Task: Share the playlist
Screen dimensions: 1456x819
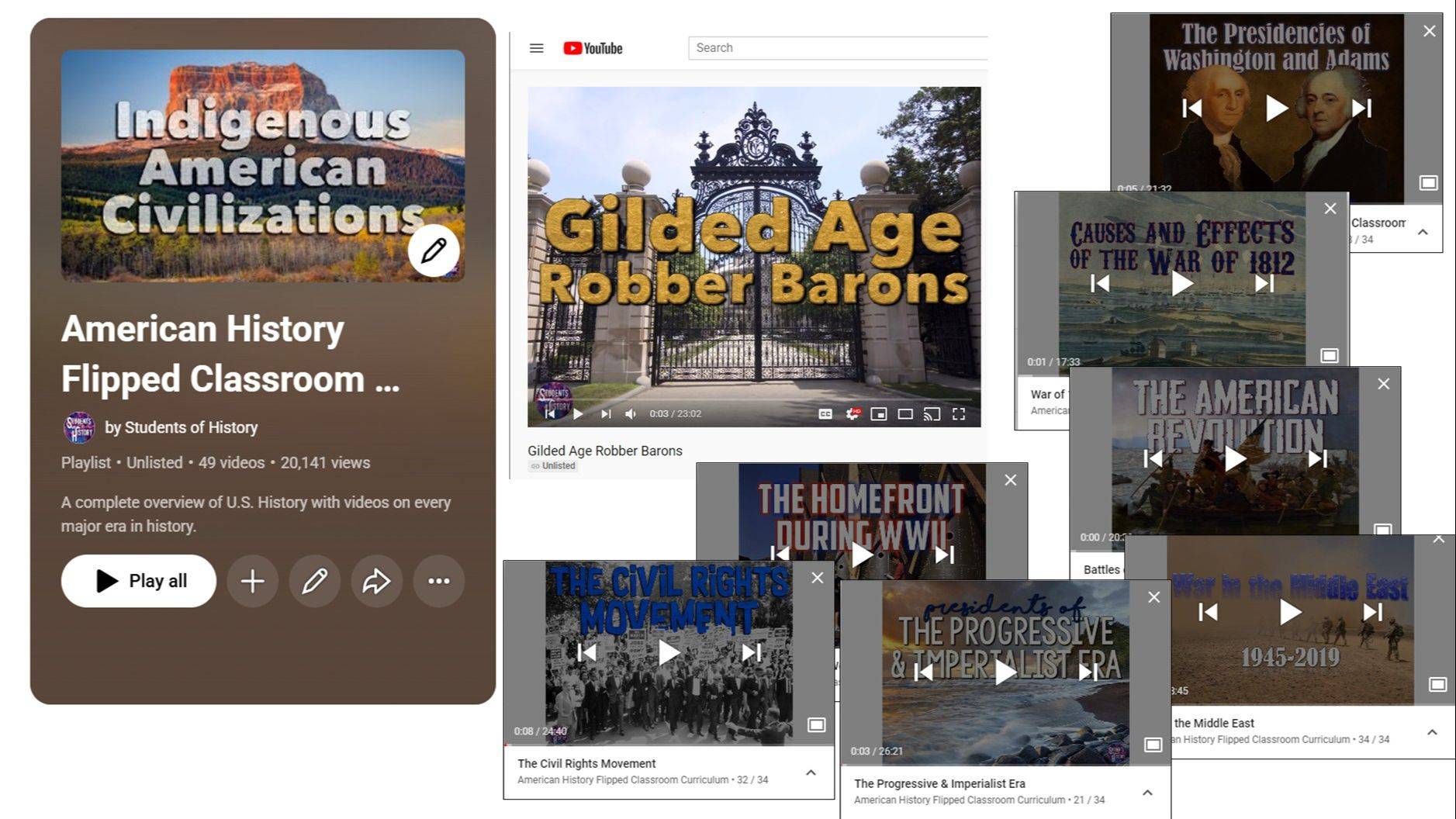Action: [x=376, y=581]
